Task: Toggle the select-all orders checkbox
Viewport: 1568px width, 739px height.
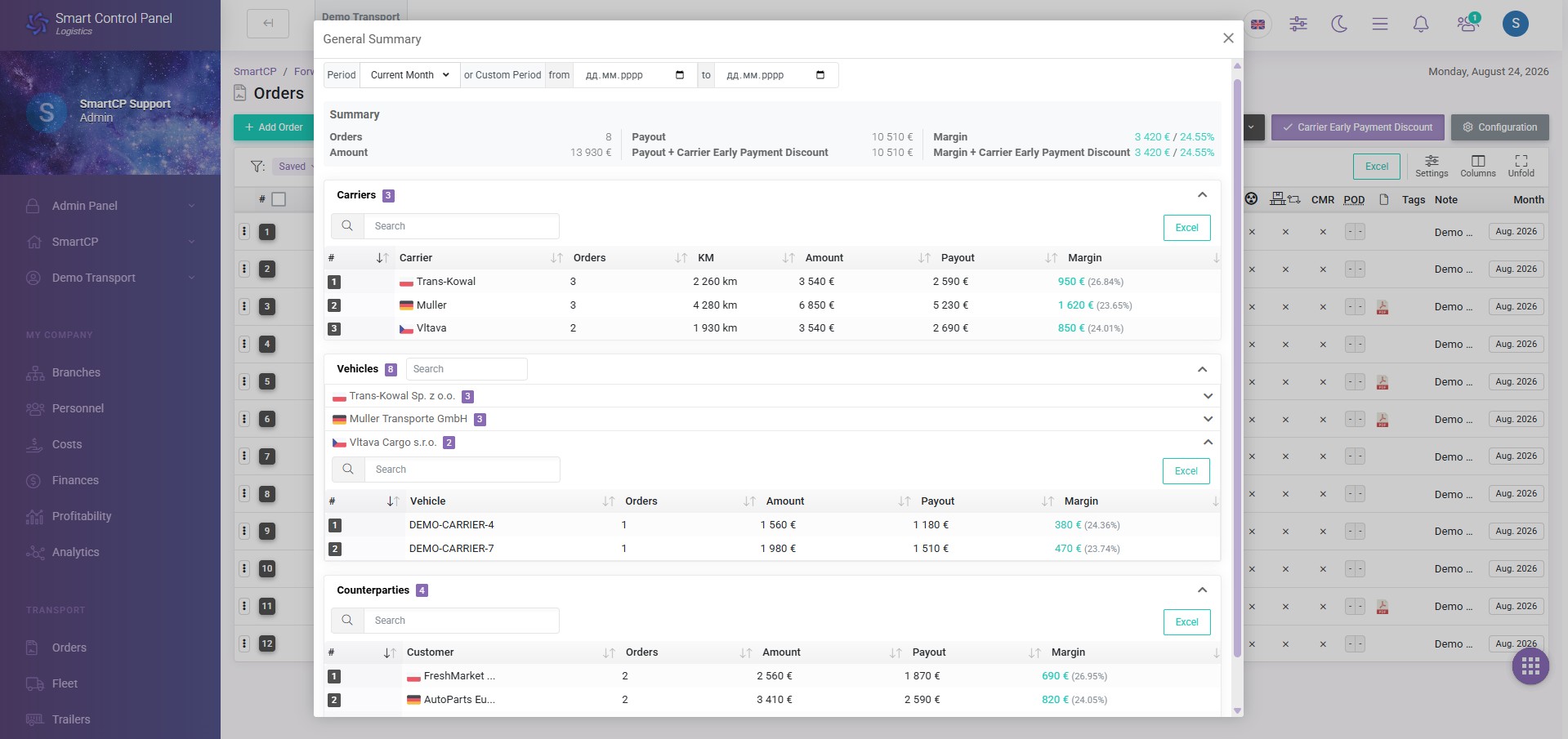Action: 279,199
